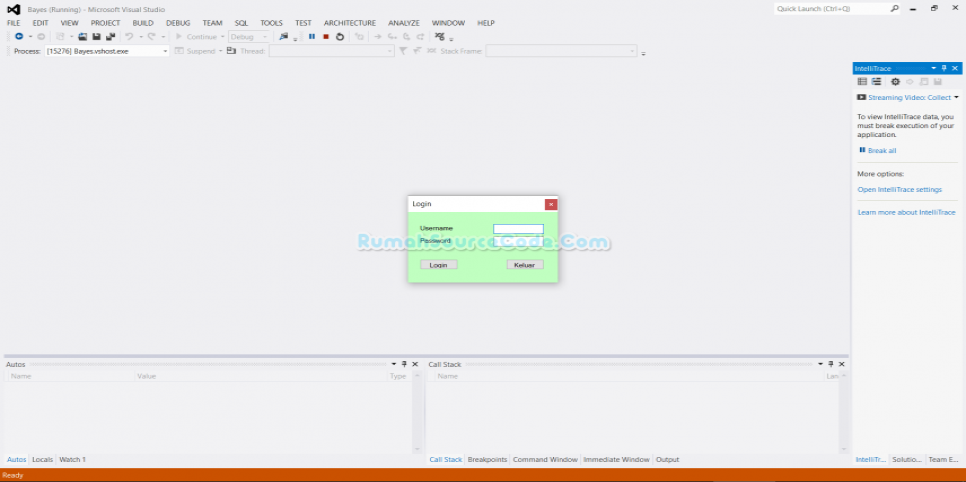
Task: Open the ARCHITECTURE menu
Action: [350, 23]
